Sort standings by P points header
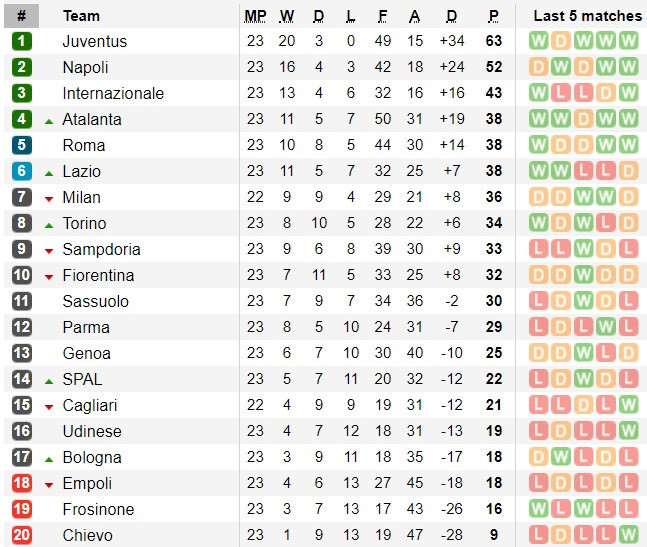 tap(493, 16)
